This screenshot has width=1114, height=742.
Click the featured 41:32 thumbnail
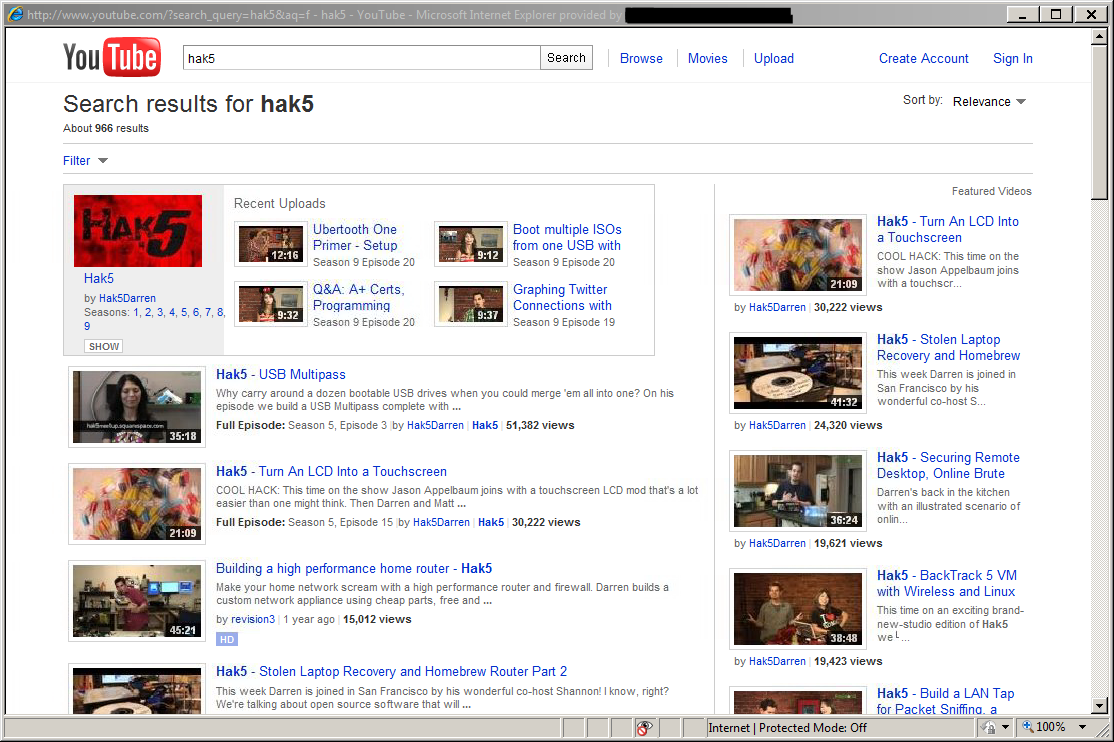[x=798, y=372]
